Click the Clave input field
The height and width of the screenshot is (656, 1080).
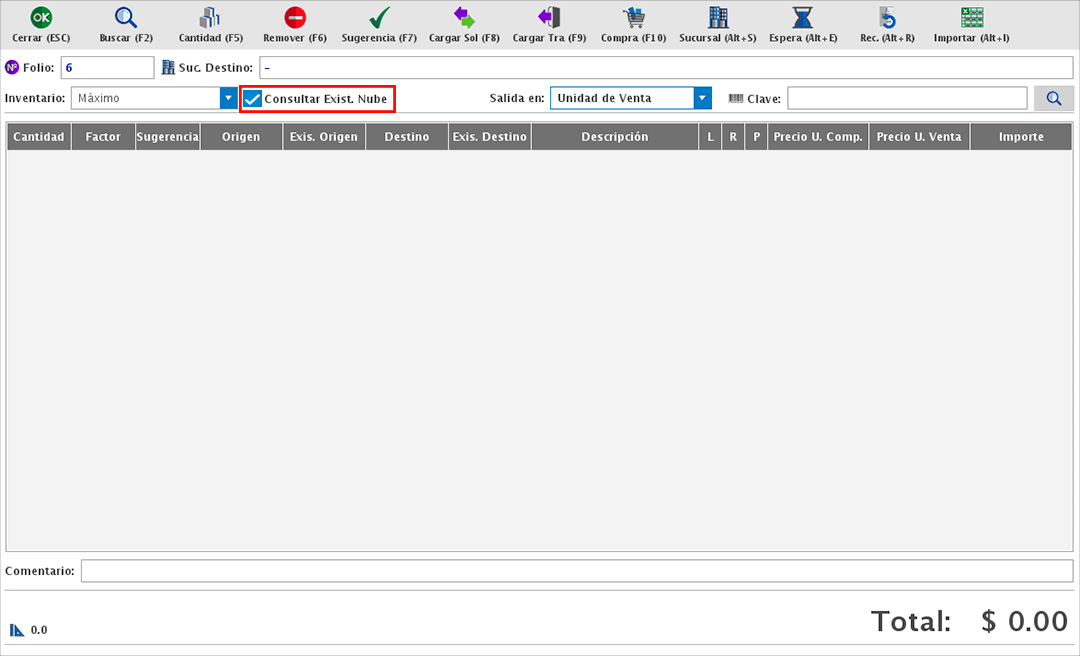[906, 98]
